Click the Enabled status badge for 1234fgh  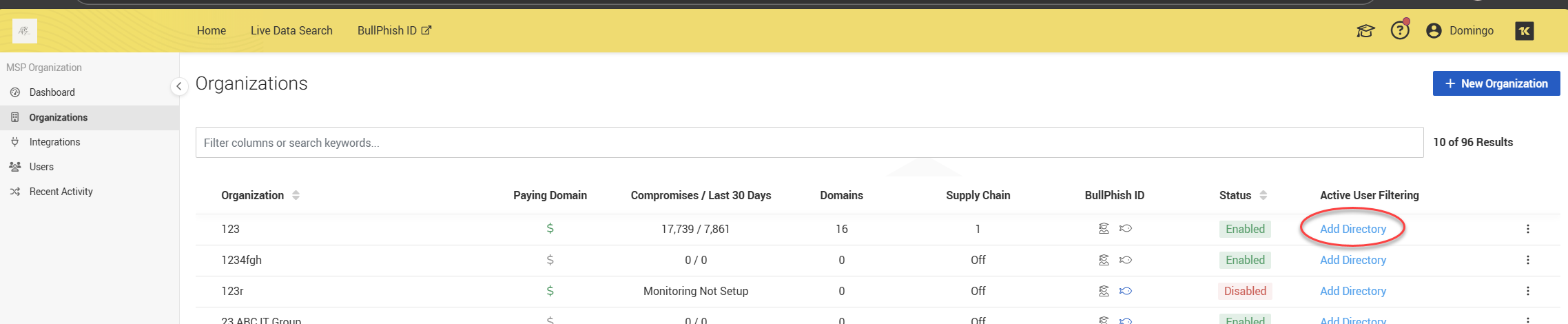click(x=1245, y=260)
